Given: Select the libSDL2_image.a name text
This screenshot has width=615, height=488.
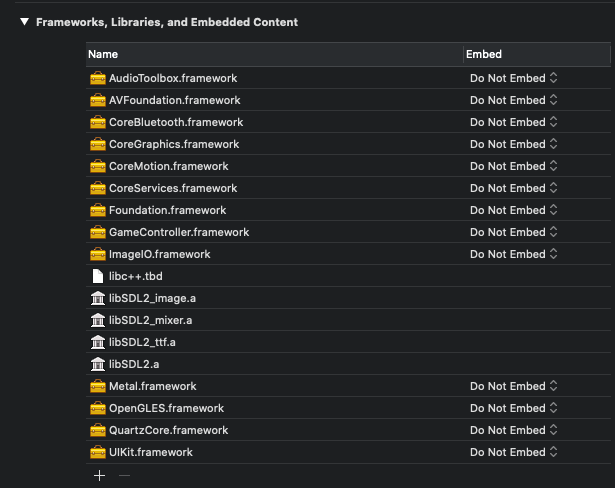Looking at the screenshot, I should [152, 298].
